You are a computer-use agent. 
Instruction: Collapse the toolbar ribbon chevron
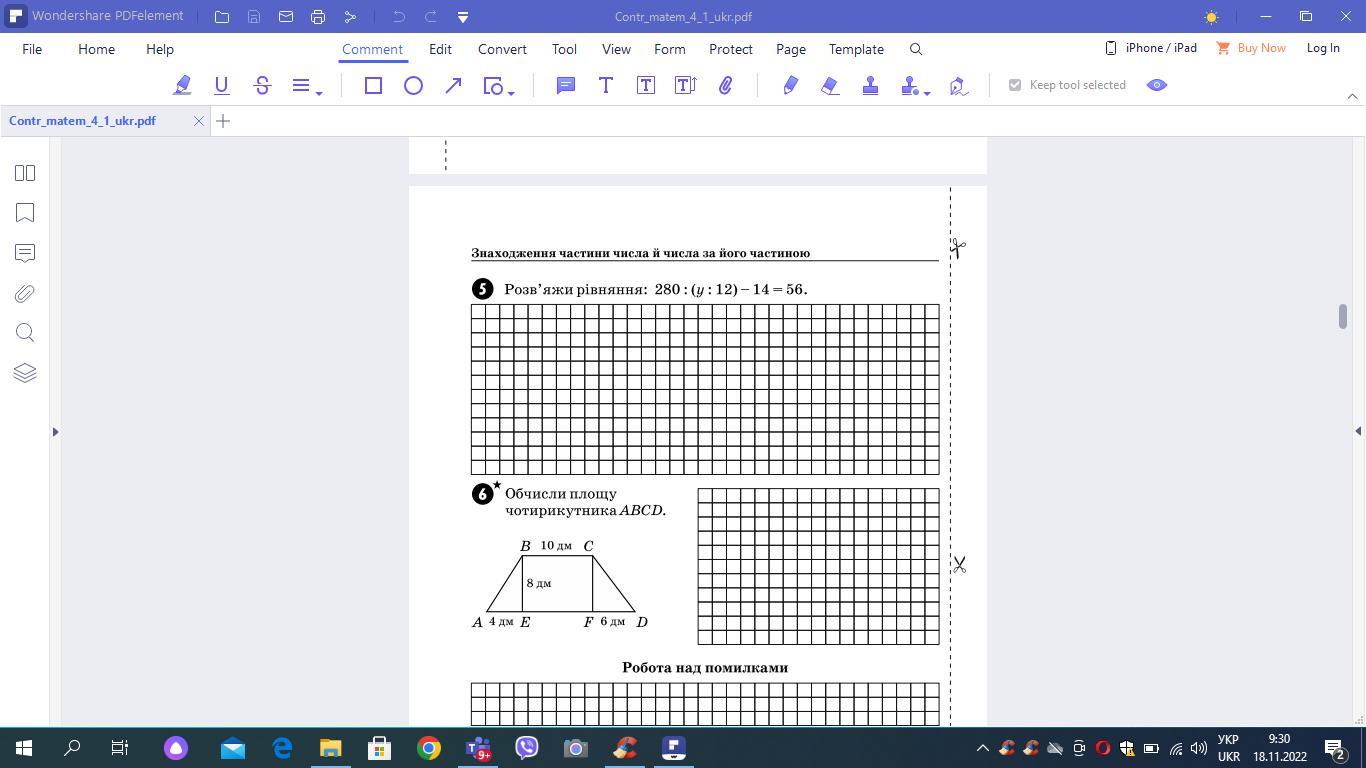tap(1353, 96)
